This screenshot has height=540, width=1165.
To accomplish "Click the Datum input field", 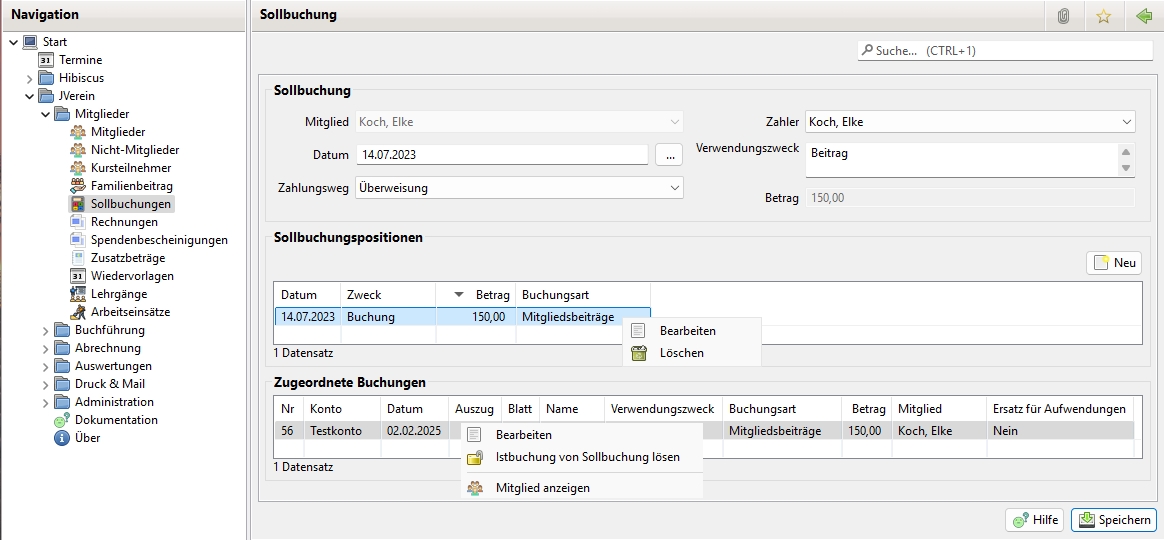I will tap(502, 155).
